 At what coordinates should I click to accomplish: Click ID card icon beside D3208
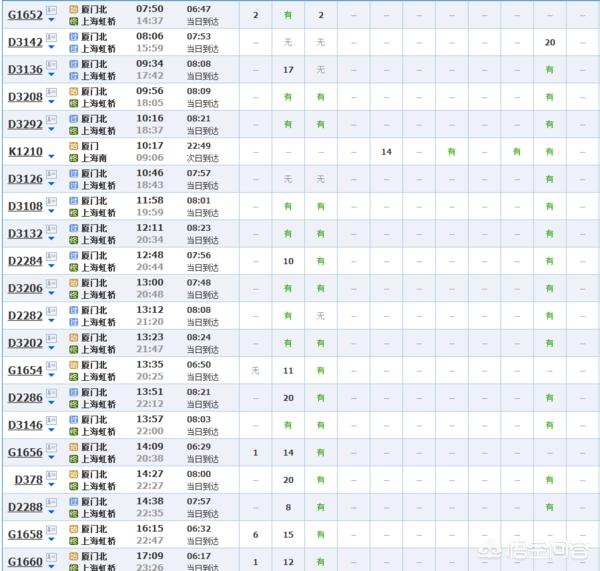[x=51, y=92]
